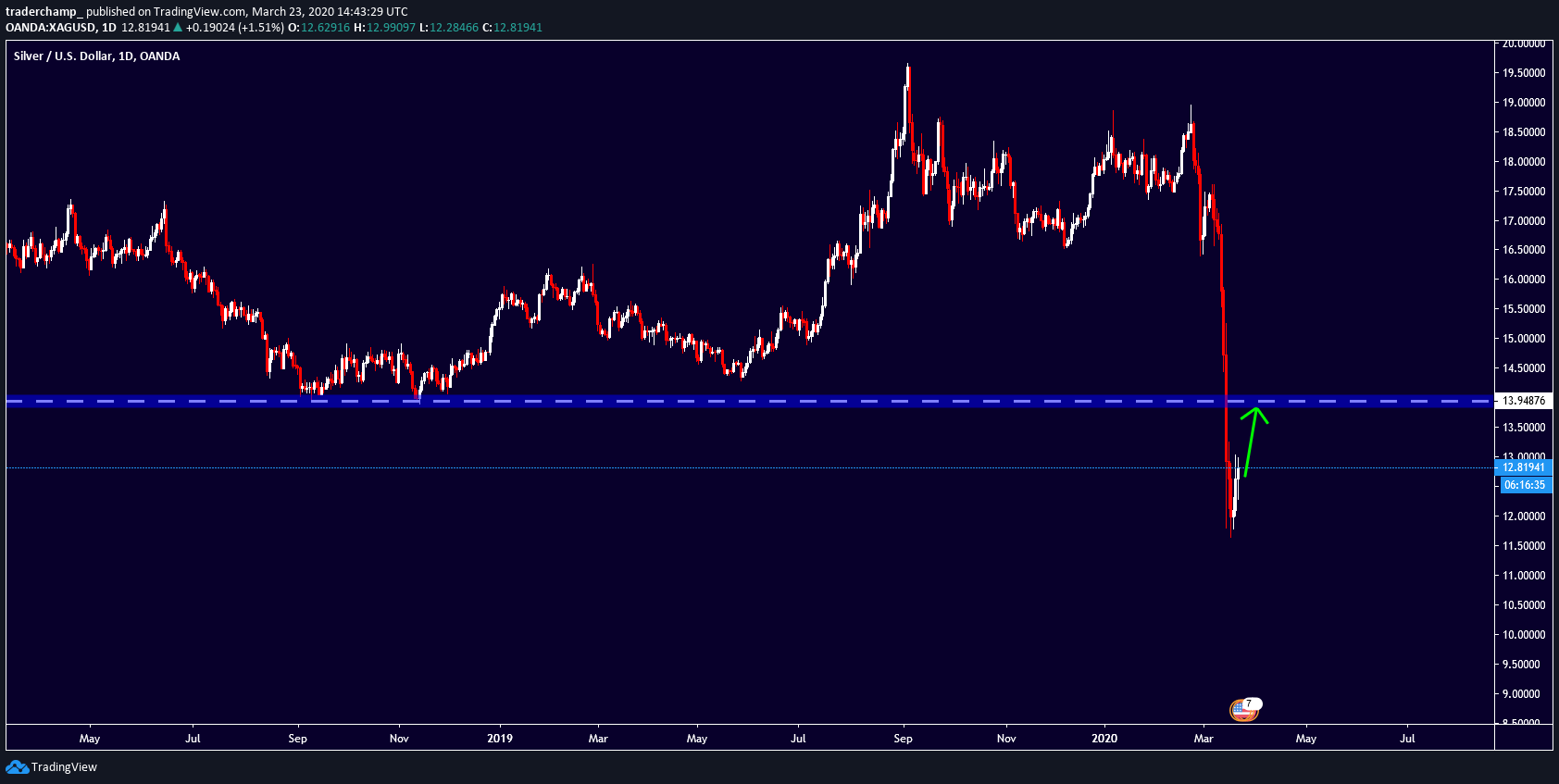
Task: Click the 12.00000 price axis label
Action: [1524, 516]
